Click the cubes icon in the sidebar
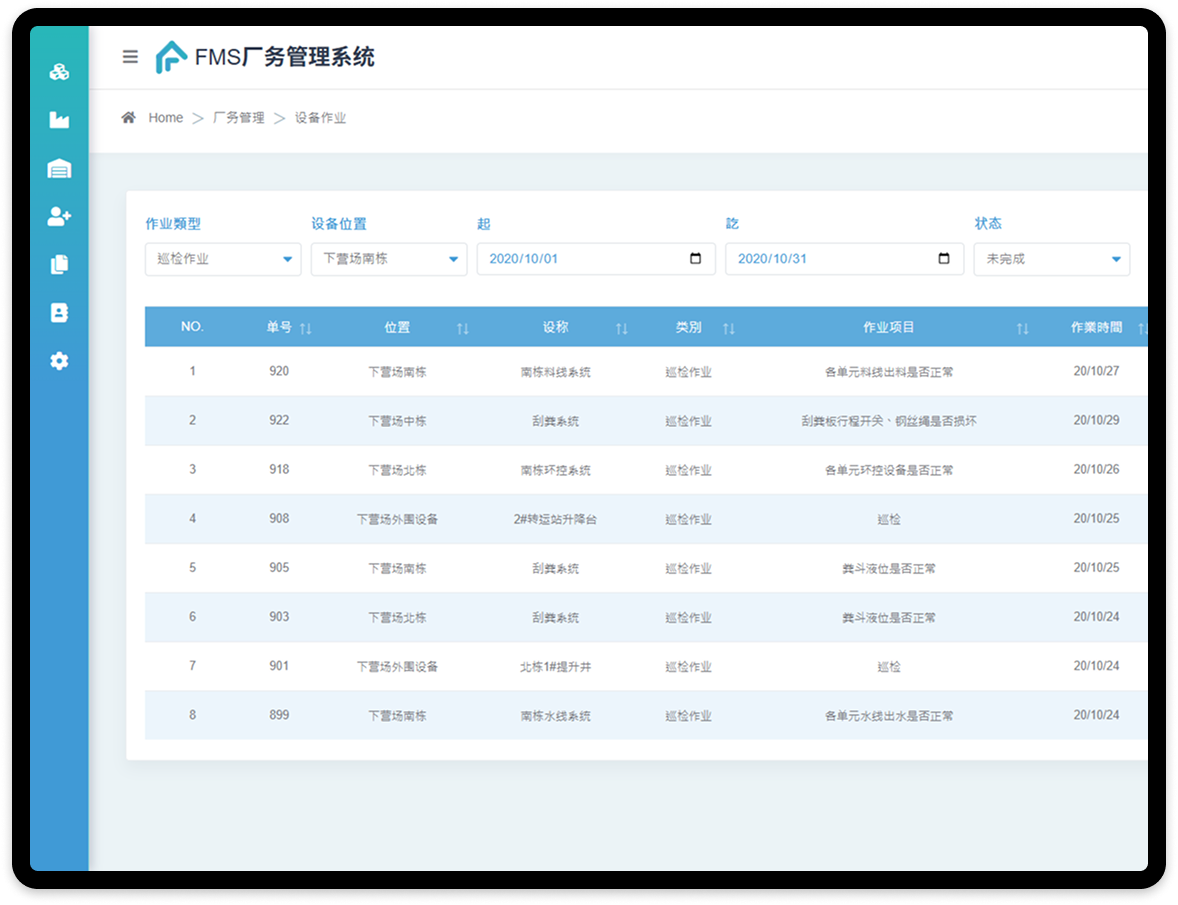The height and width of the screenshot is (905, 1178). 59,72
